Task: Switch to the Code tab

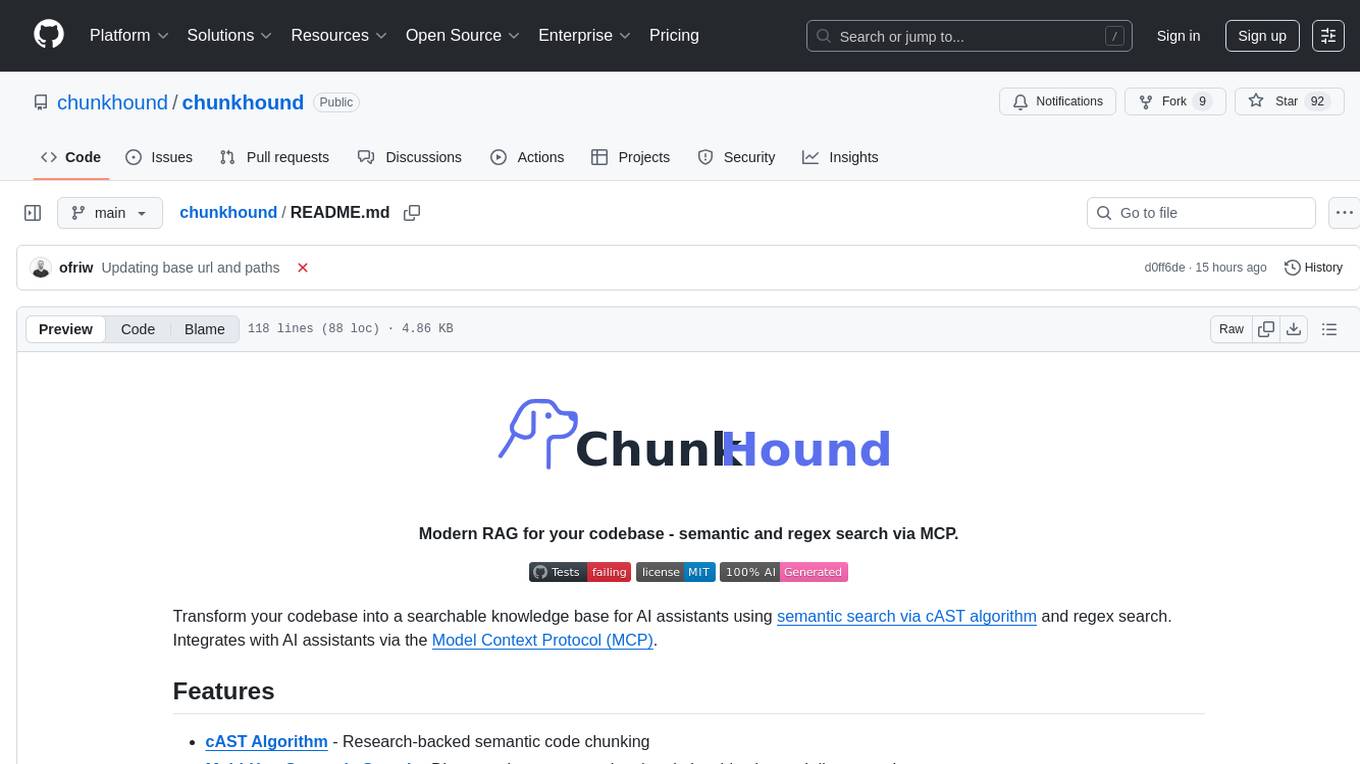Action: pos(71,157)
